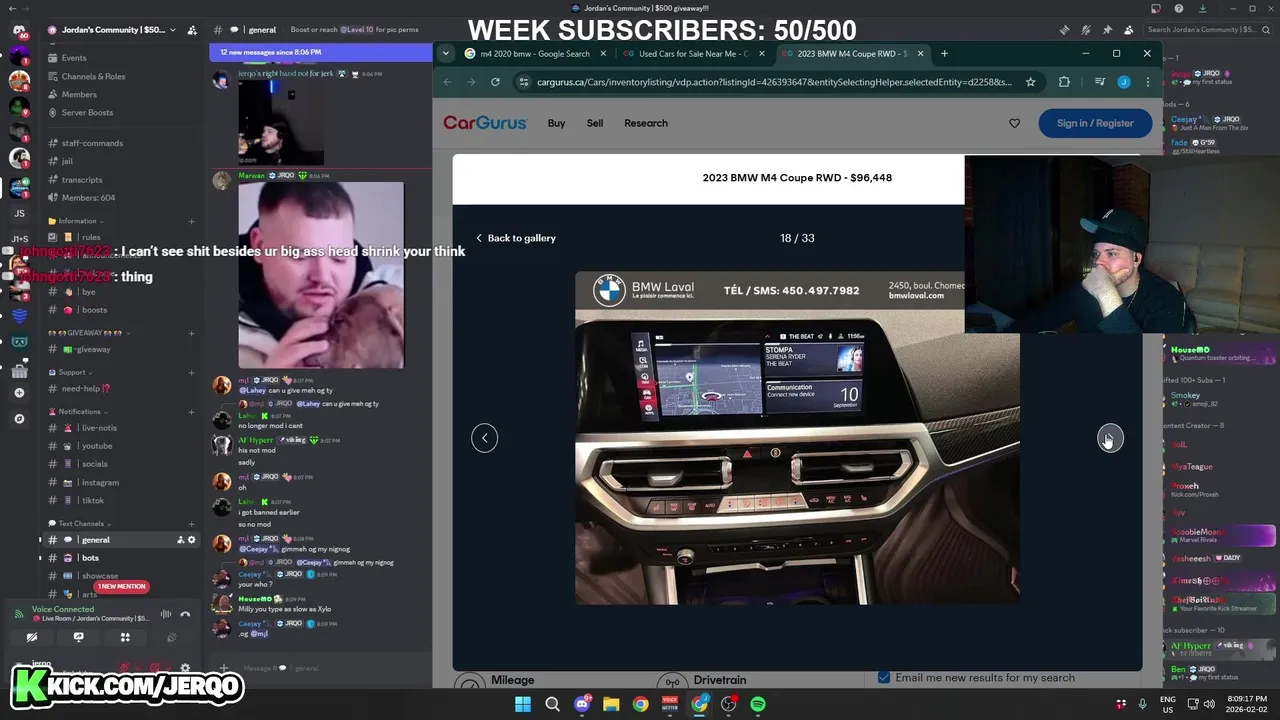View site information icon in address bar
Screen dimensions: 1280x720
tap(524, 82)
